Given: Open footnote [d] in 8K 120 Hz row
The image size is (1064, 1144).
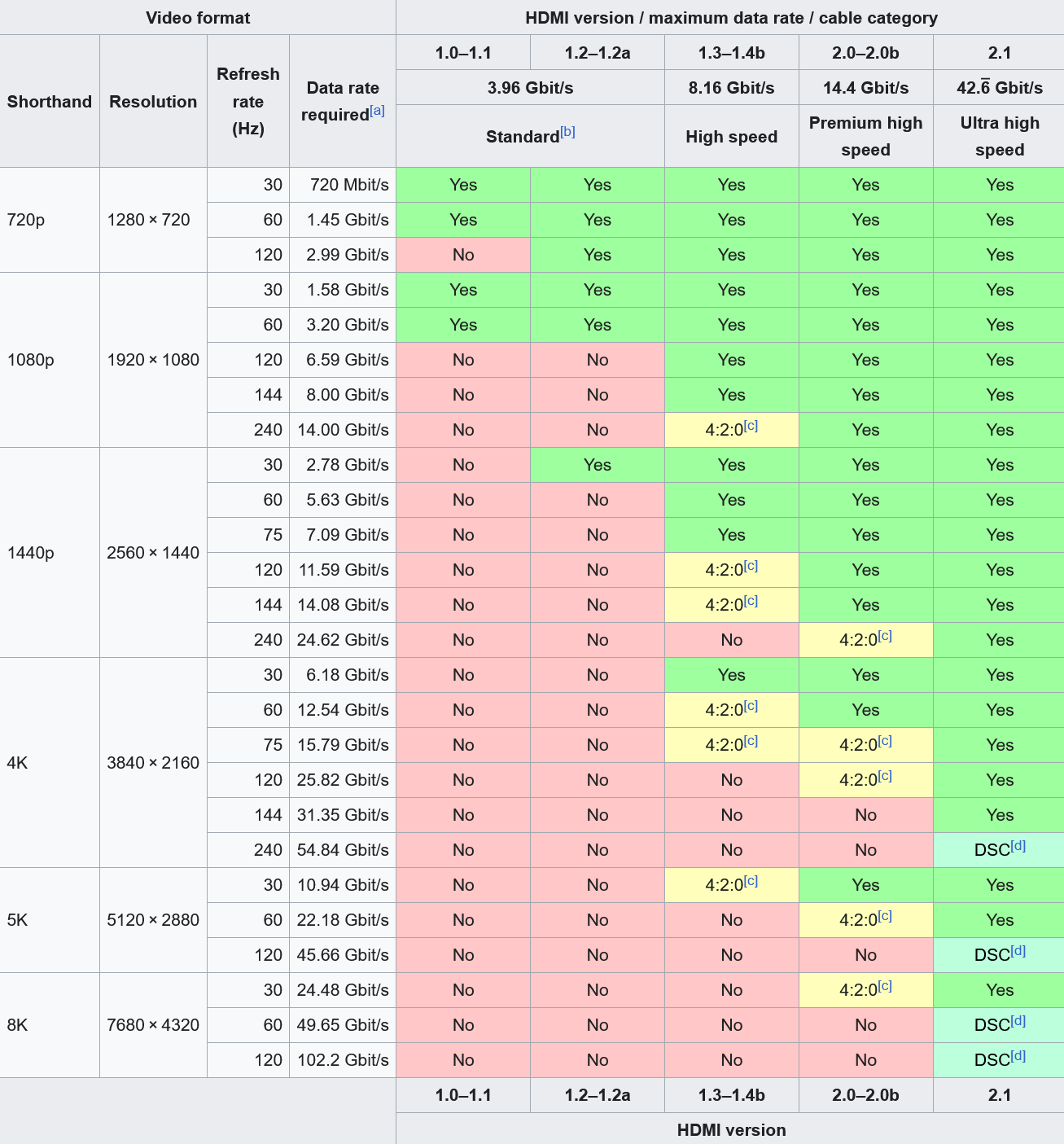Looking at the screenshot, I should (1018, 1055).
